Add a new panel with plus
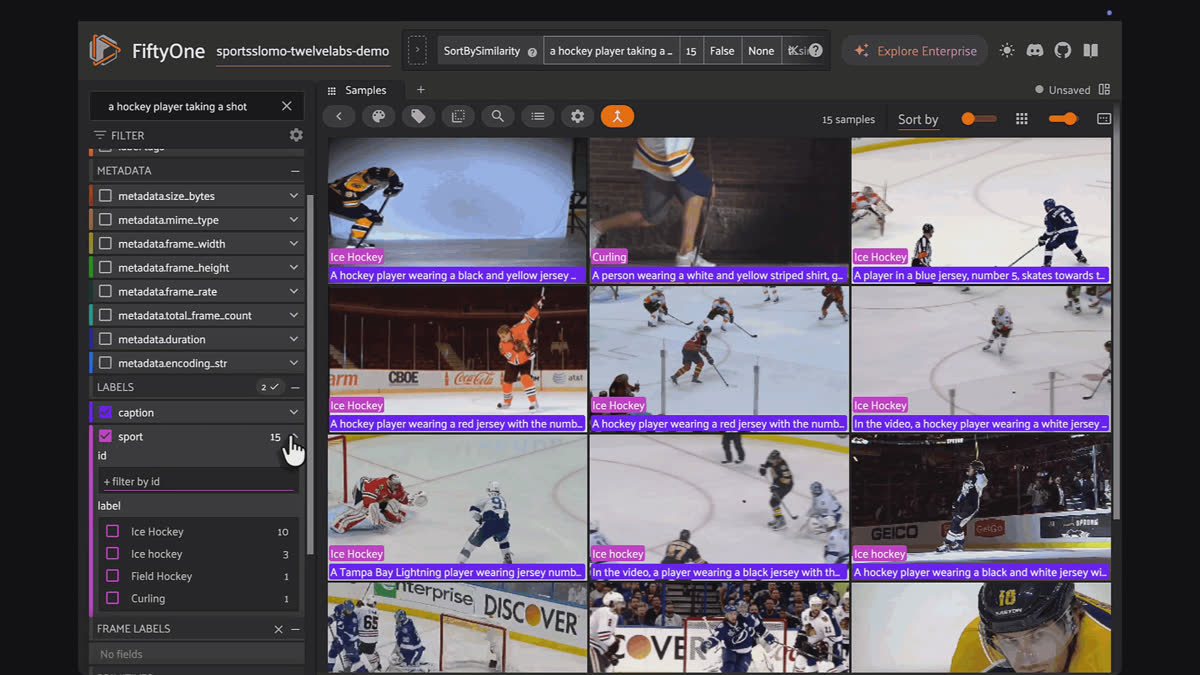The width and height of the screenshot is (1200, 675). pos(421,90)
